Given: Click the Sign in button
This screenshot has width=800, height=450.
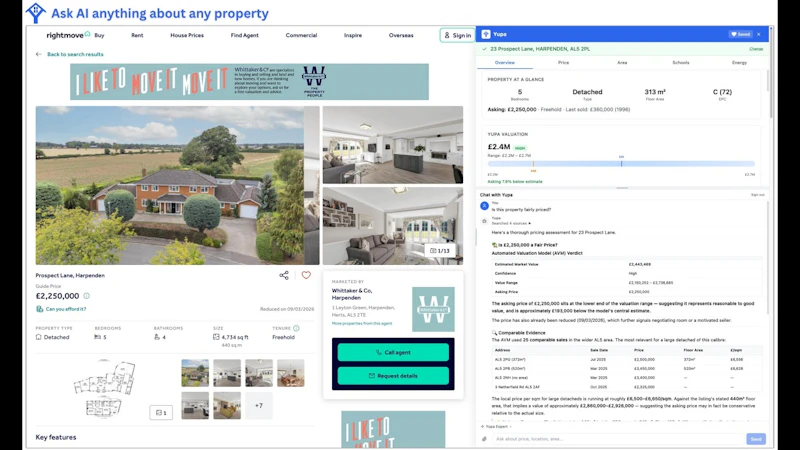Looking at the screenshot, I should pyautogui.click(x=457, y=35).
